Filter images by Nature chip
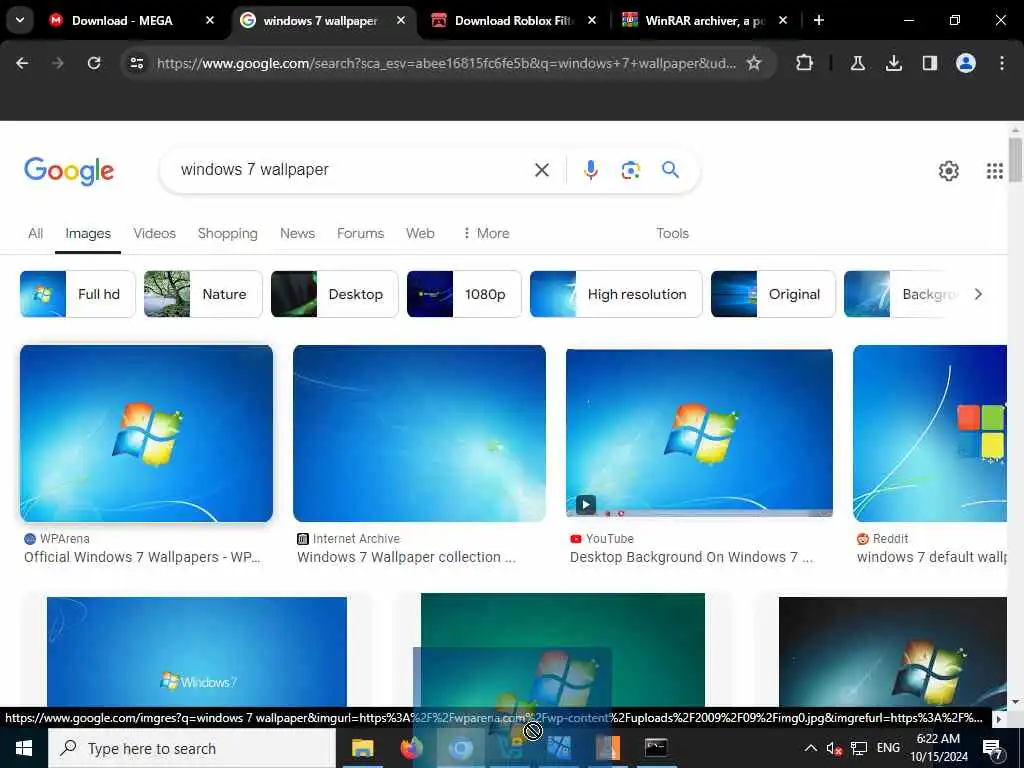Viewport: 1024px width, 768px height. pos(203,294)
